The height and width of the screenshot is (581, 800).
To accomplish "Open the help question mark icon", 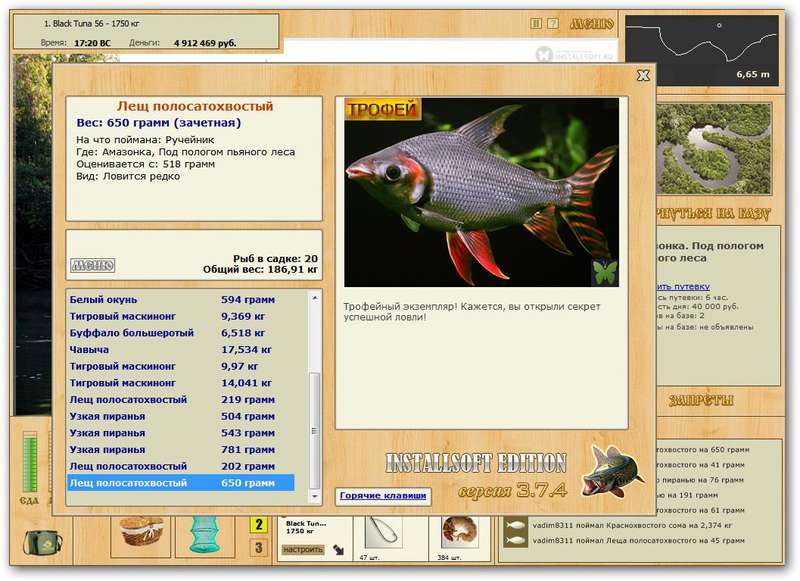I will click(553, 23).
